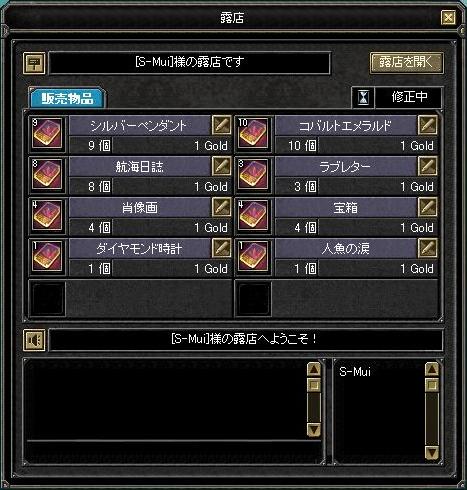Edit ダイヤモンド時計 price via pencil icon
Image resolution: width=467 pixels, height=490 pixels.
[221, 248]
